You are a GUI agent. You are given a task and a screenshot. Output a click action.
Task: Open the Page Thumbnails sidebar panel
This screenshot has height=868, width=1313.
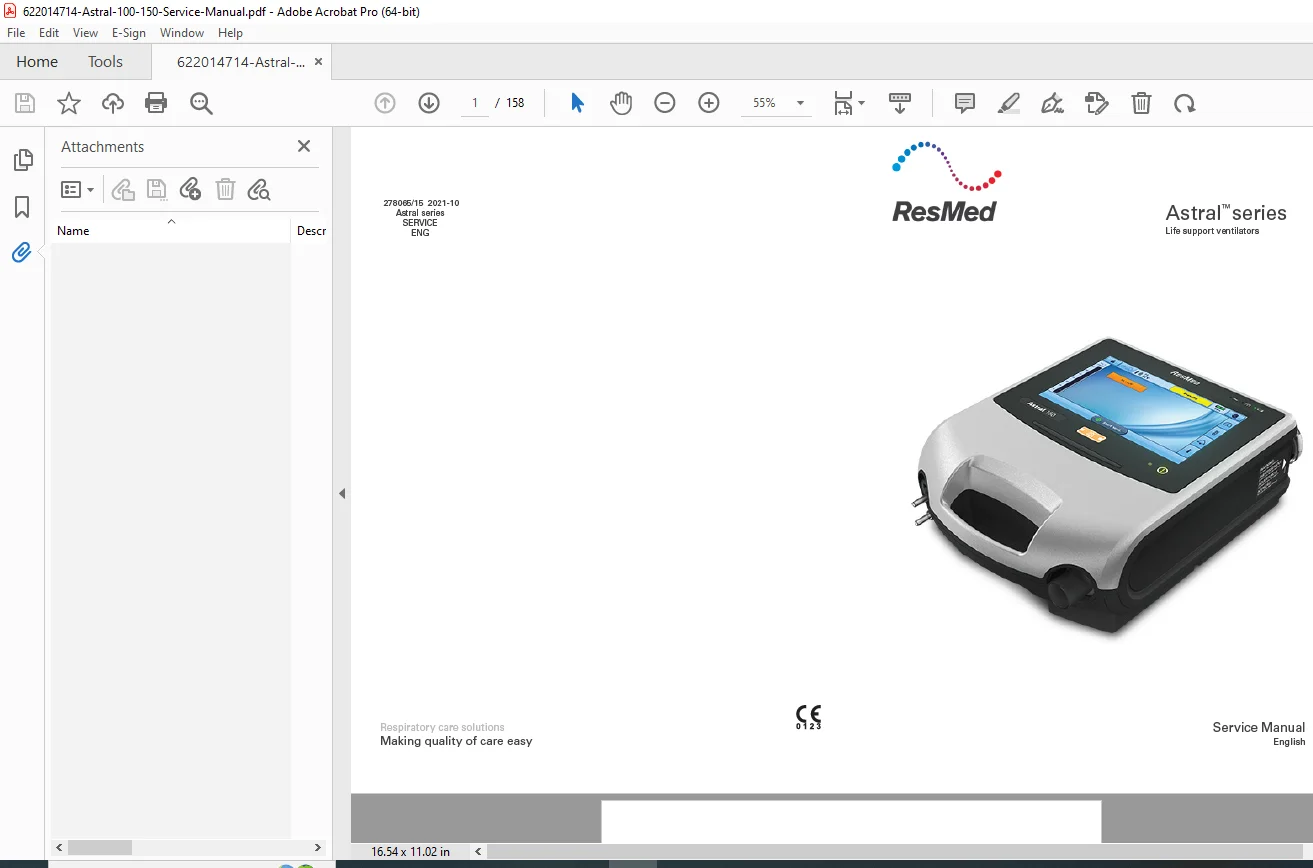(22, 160)
